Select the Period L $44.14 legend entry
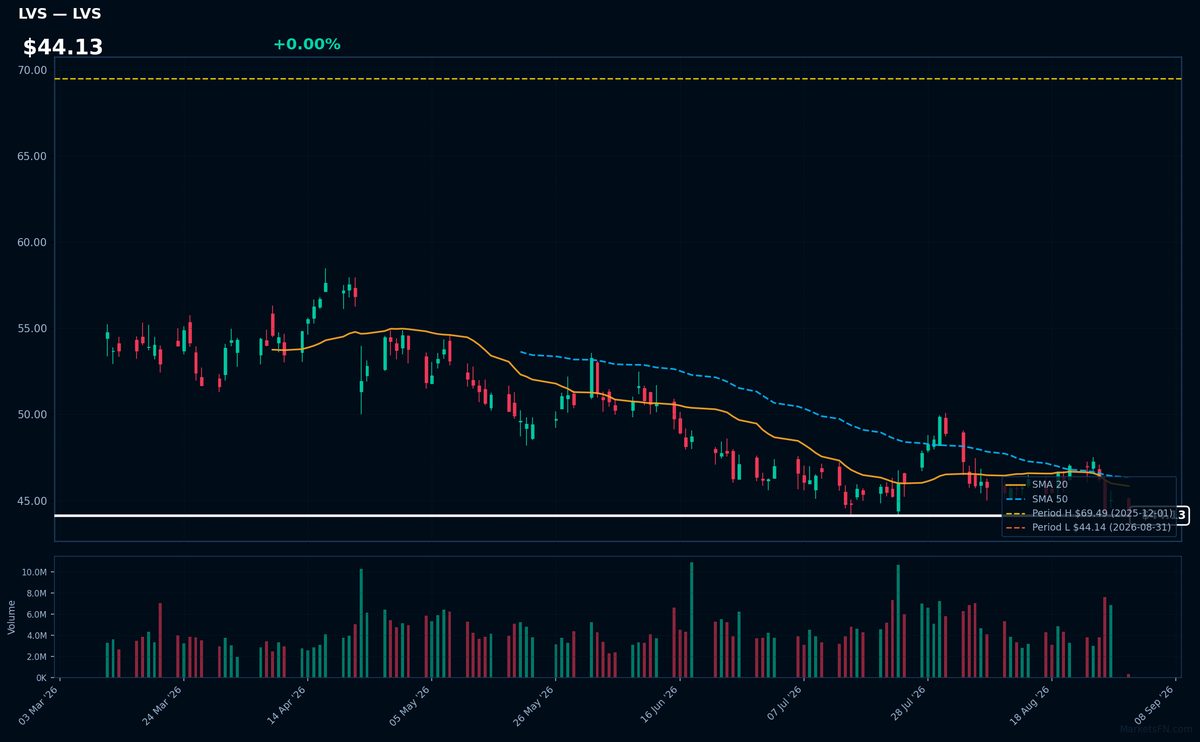 point(1089,527)
